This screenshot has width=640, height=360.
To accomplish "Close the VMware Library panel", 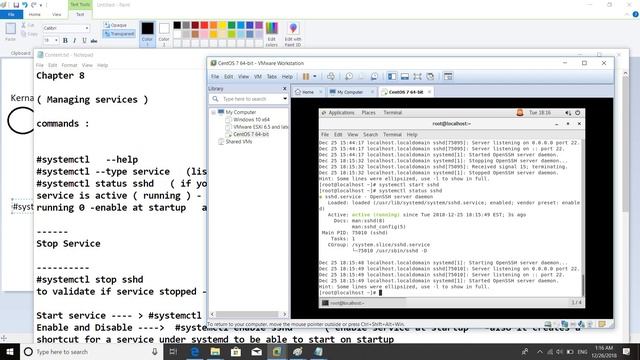I will pos(284,89).
